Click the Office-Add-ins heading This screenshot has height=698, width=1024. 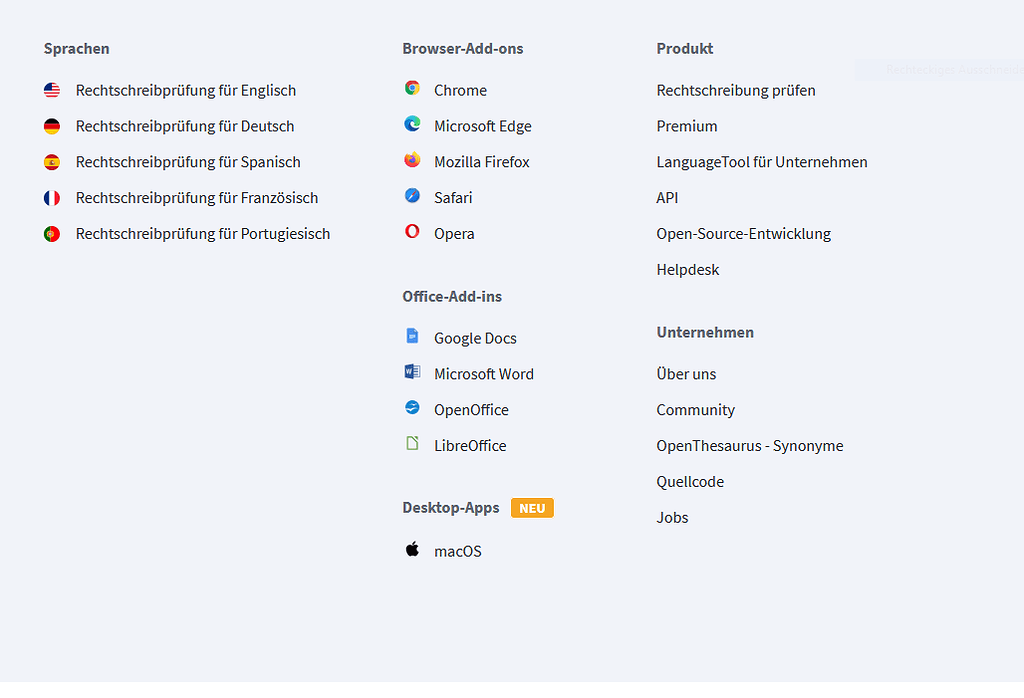pos(452,297)
